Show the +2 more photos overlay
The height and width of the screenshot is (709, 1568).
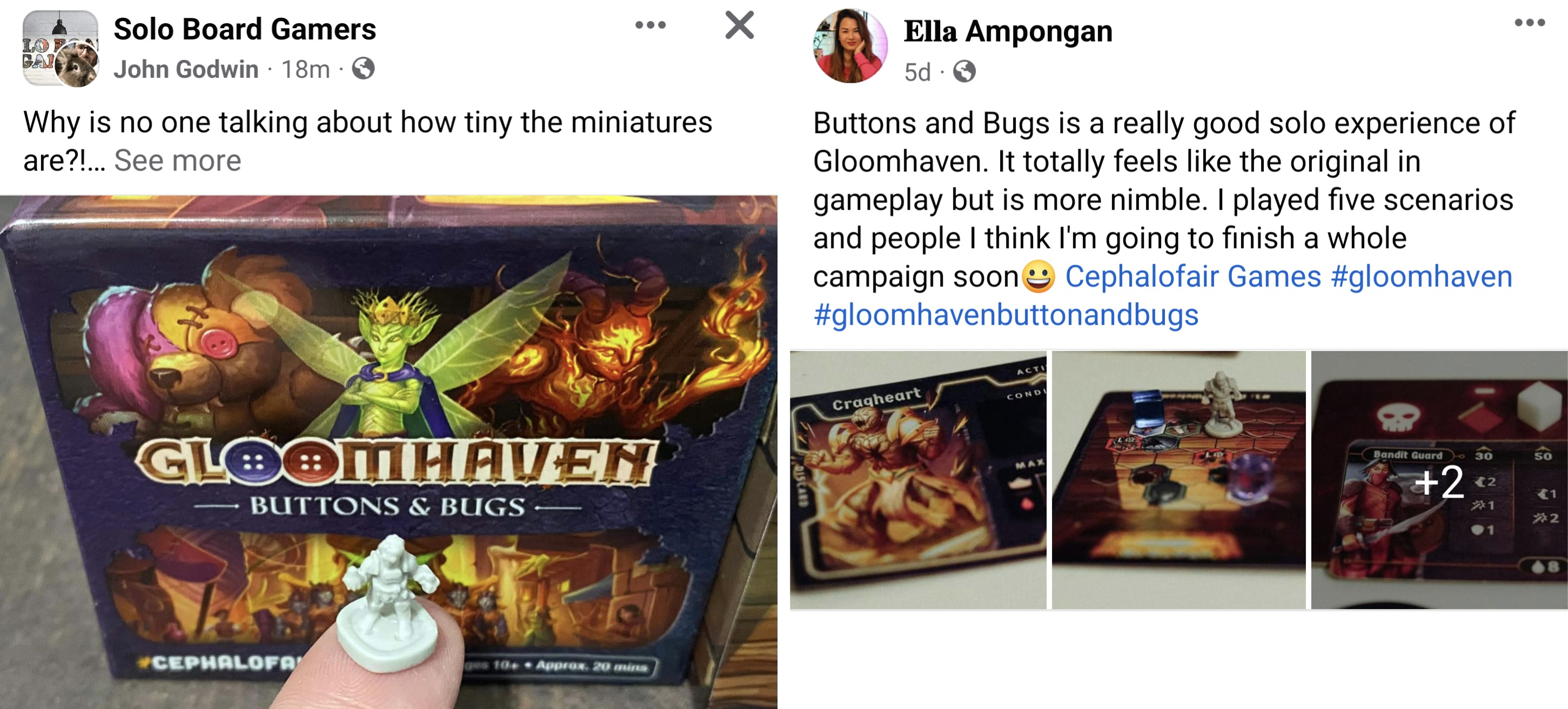coord(1439,479)
